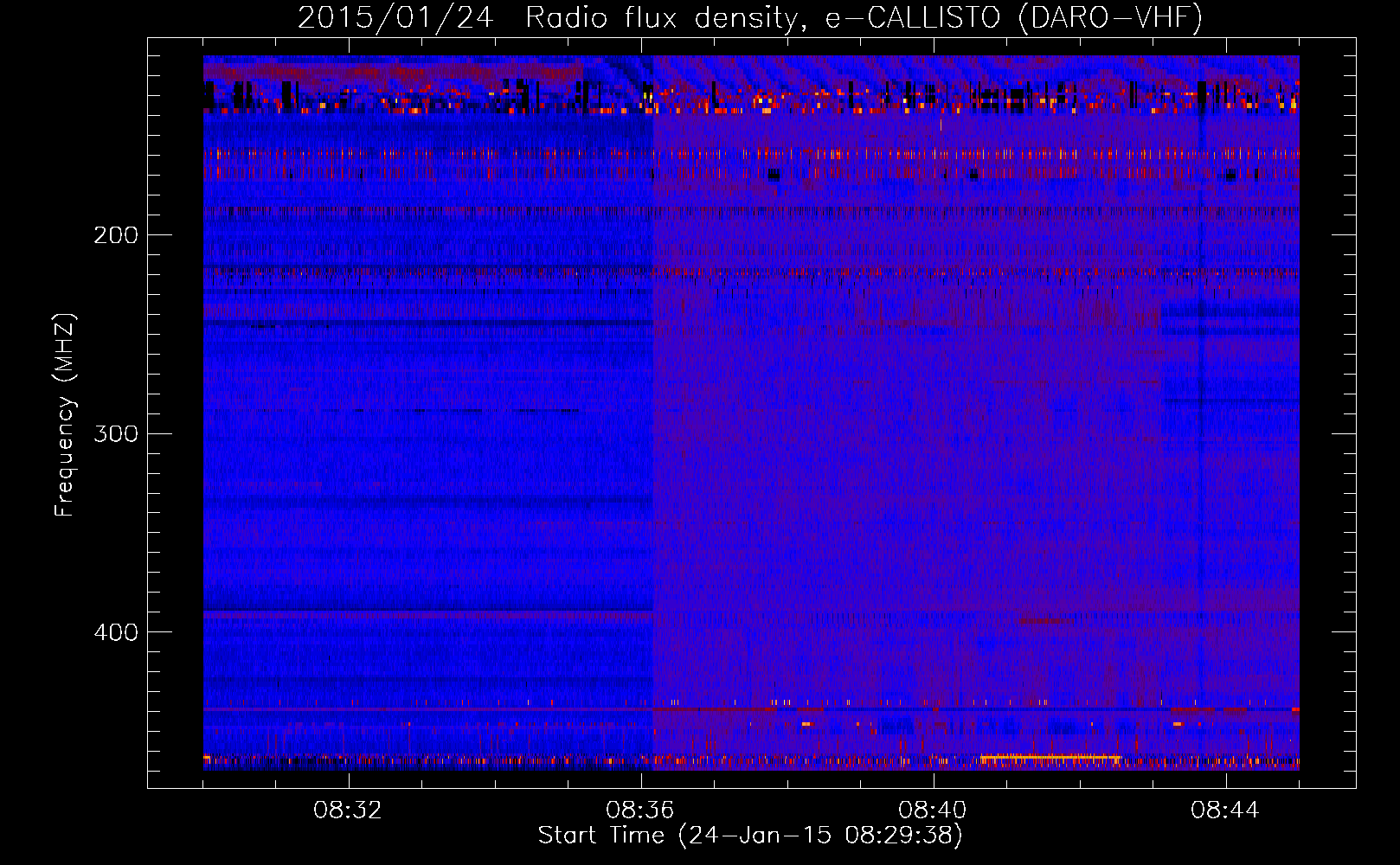The width and height of the screenshot is (1400, 865).
Task: Click the 300 frequency tick label
Action: point(116,433)
